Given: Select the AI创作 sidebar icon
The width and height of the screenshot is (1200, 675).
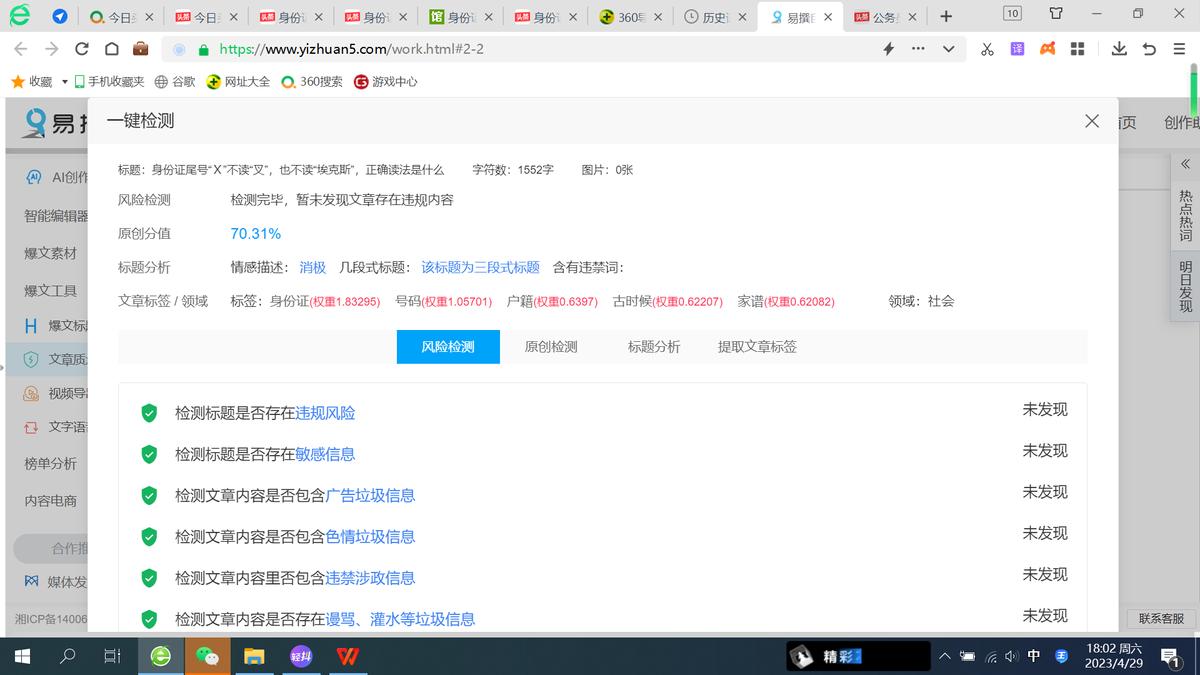Looking at the screenshot, I should [35, 177].
